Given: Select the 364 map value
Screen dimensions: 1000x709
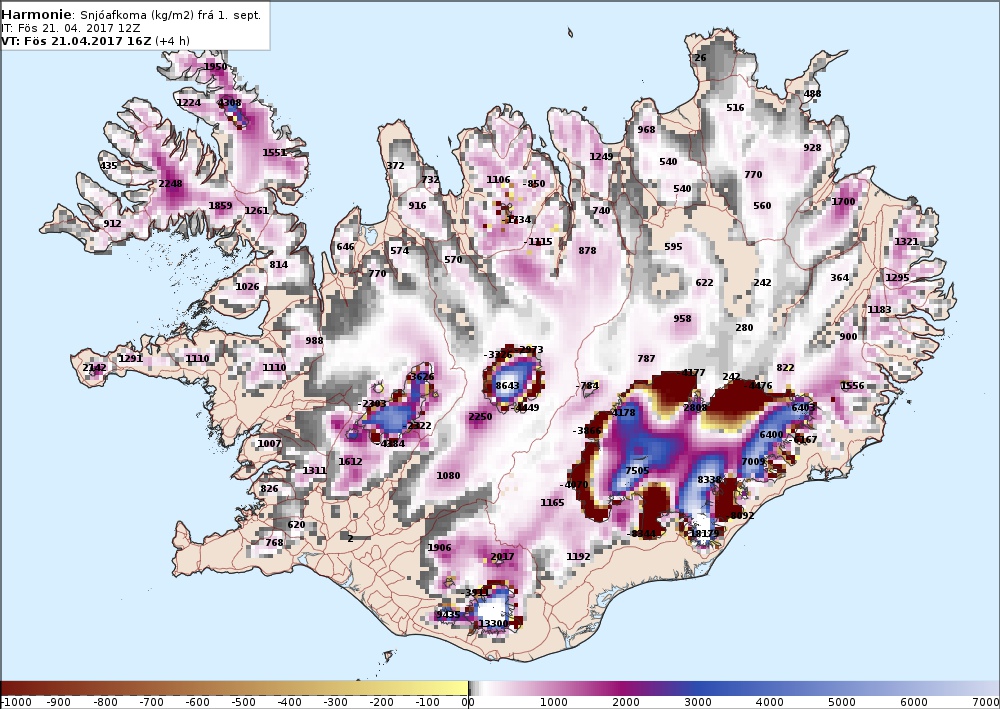Looking at the screenshot, I should point(839,278).
